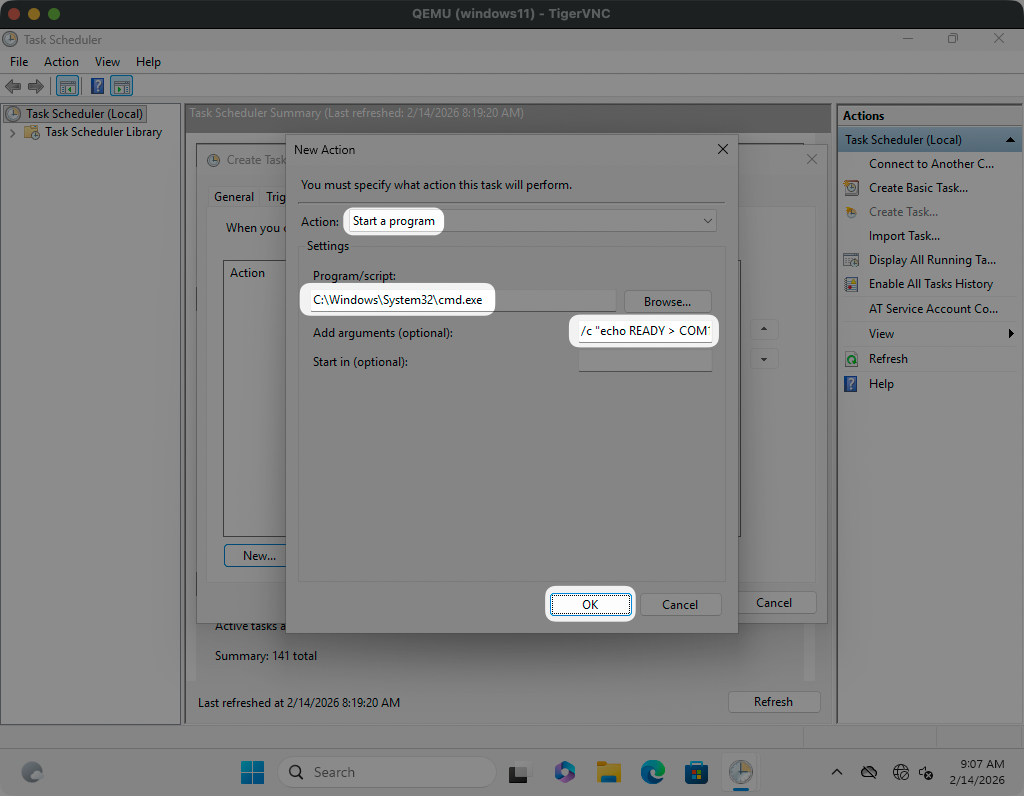This screenshot has height=796, width=1024.
Task: Collapse the Task Scheduler (Local) actions section
Action: click(x=1011, y=140)
